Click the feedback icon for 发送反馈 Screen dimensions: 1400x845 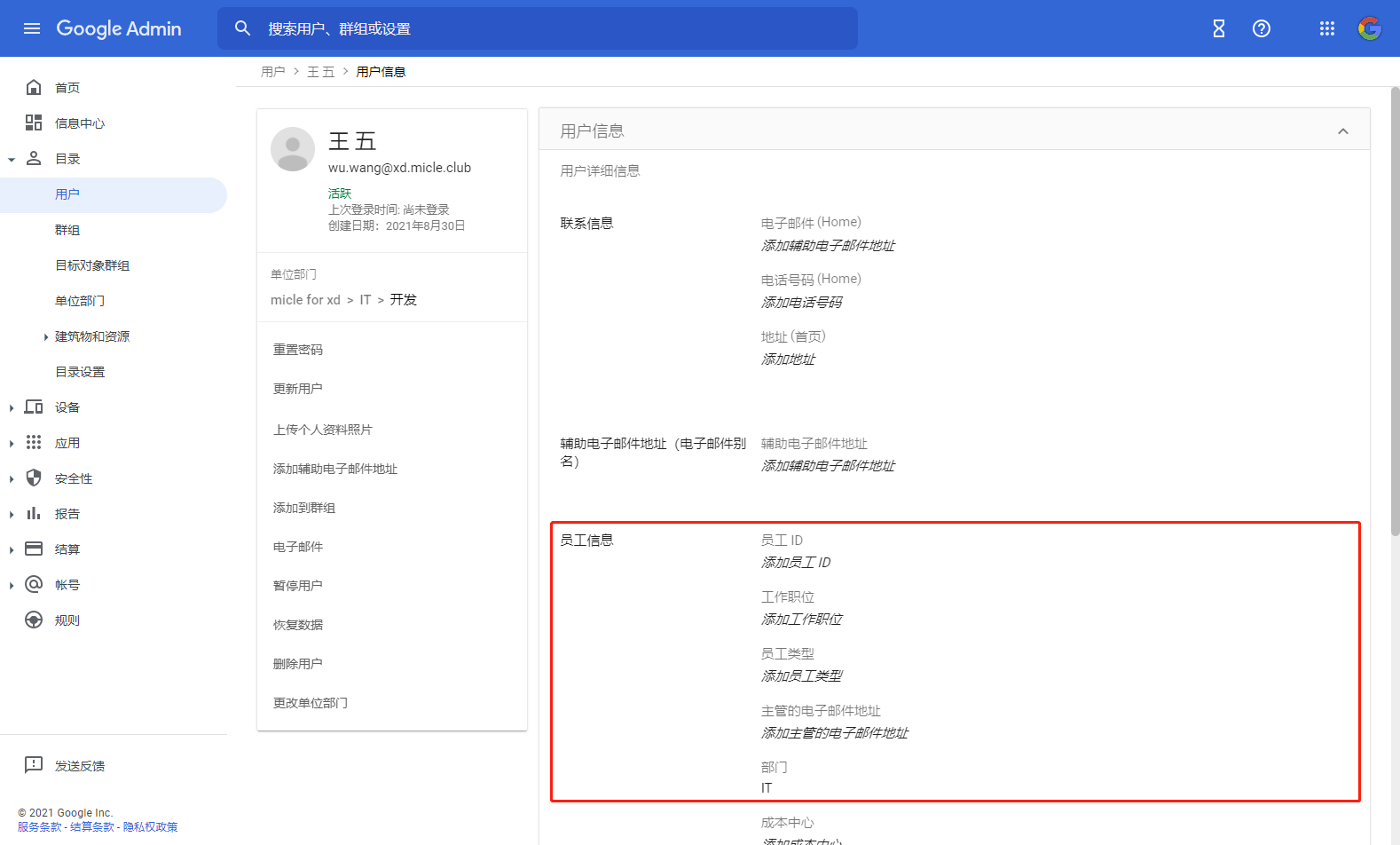[x=34, y=765]
